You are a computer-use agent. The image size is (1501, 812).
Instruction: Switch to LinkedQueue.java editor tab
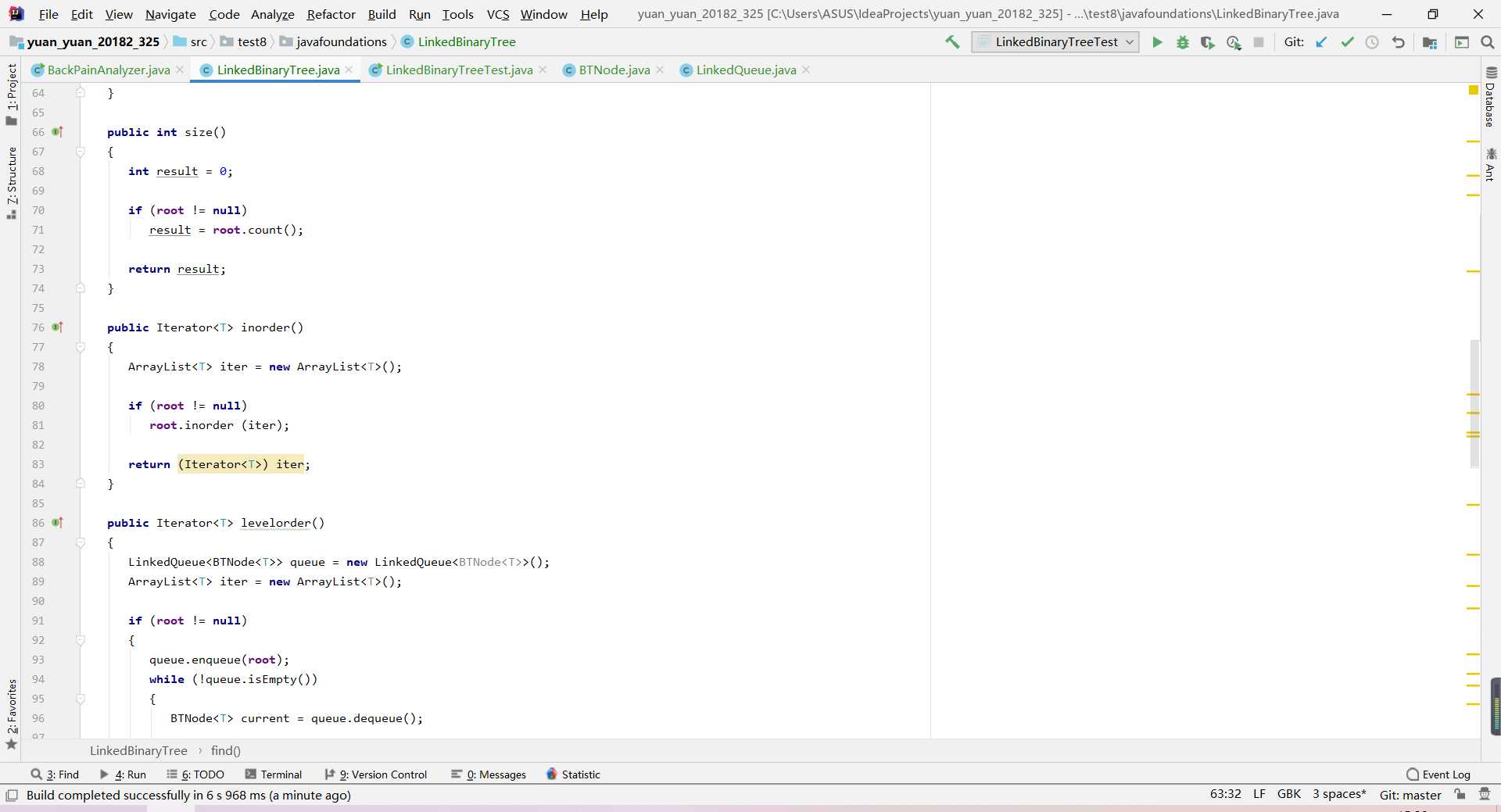tap(746, 70)
